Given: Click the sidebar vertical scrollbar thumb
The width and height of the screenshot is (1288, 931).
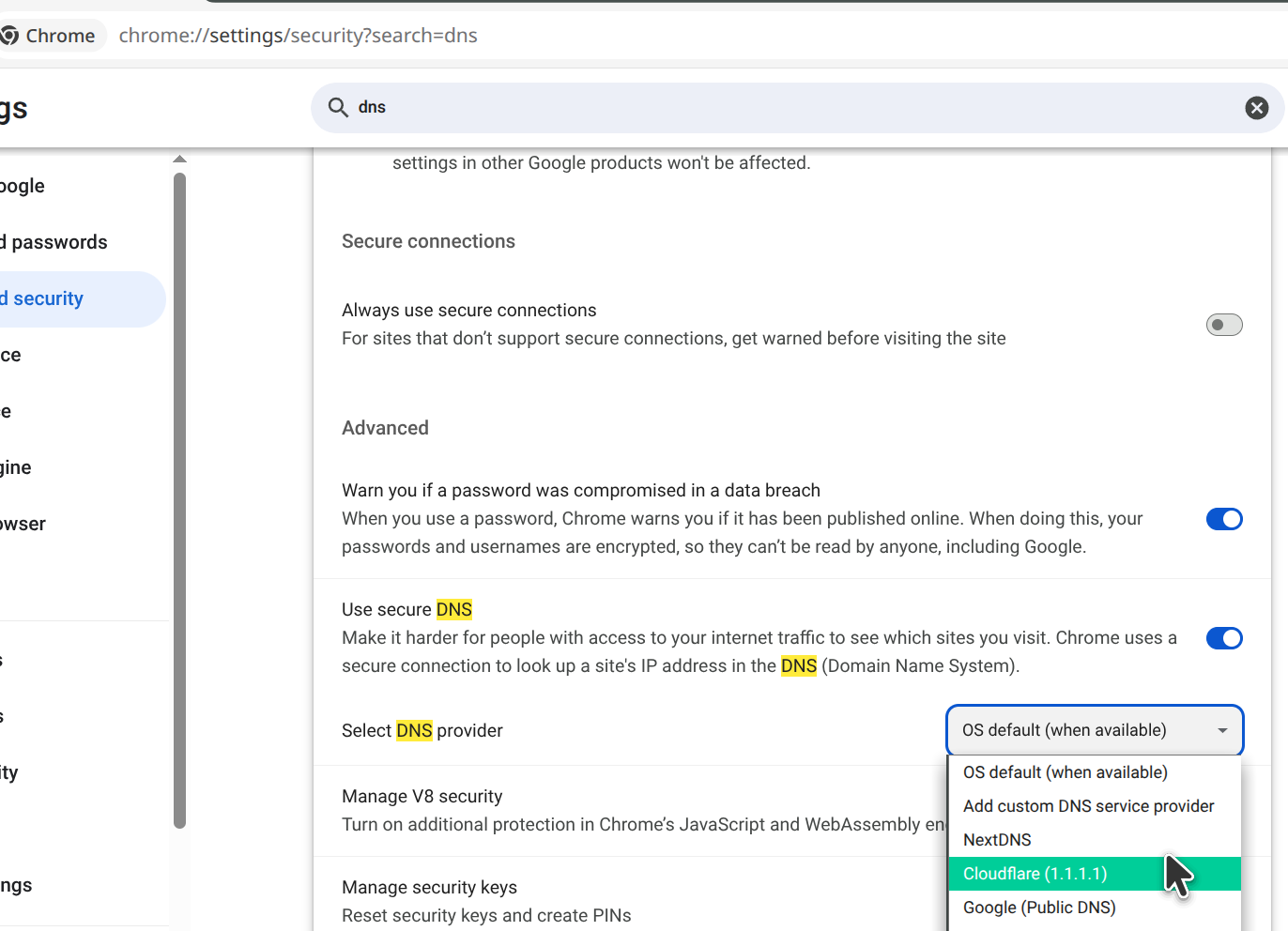Looking at the screenshot, I should coord(180,500).
